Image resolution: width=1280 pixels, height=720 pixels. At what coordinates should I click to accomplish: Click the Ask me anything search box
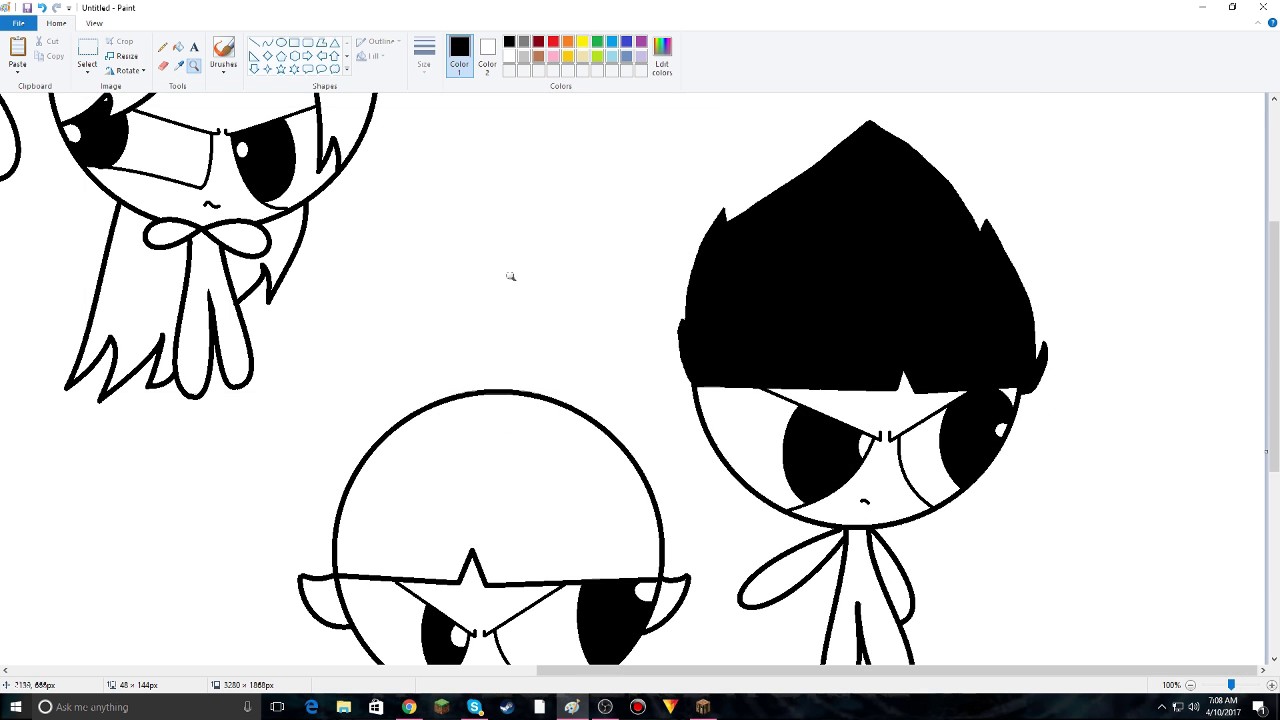tap(147, 707)
